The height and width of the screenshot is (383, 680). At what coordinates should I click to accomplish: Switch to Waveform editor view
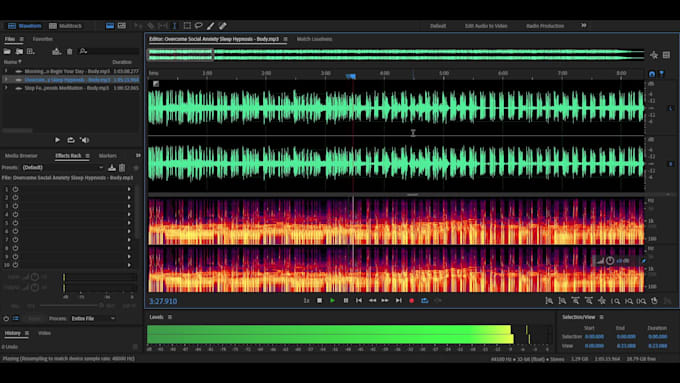tap(25, 26)
